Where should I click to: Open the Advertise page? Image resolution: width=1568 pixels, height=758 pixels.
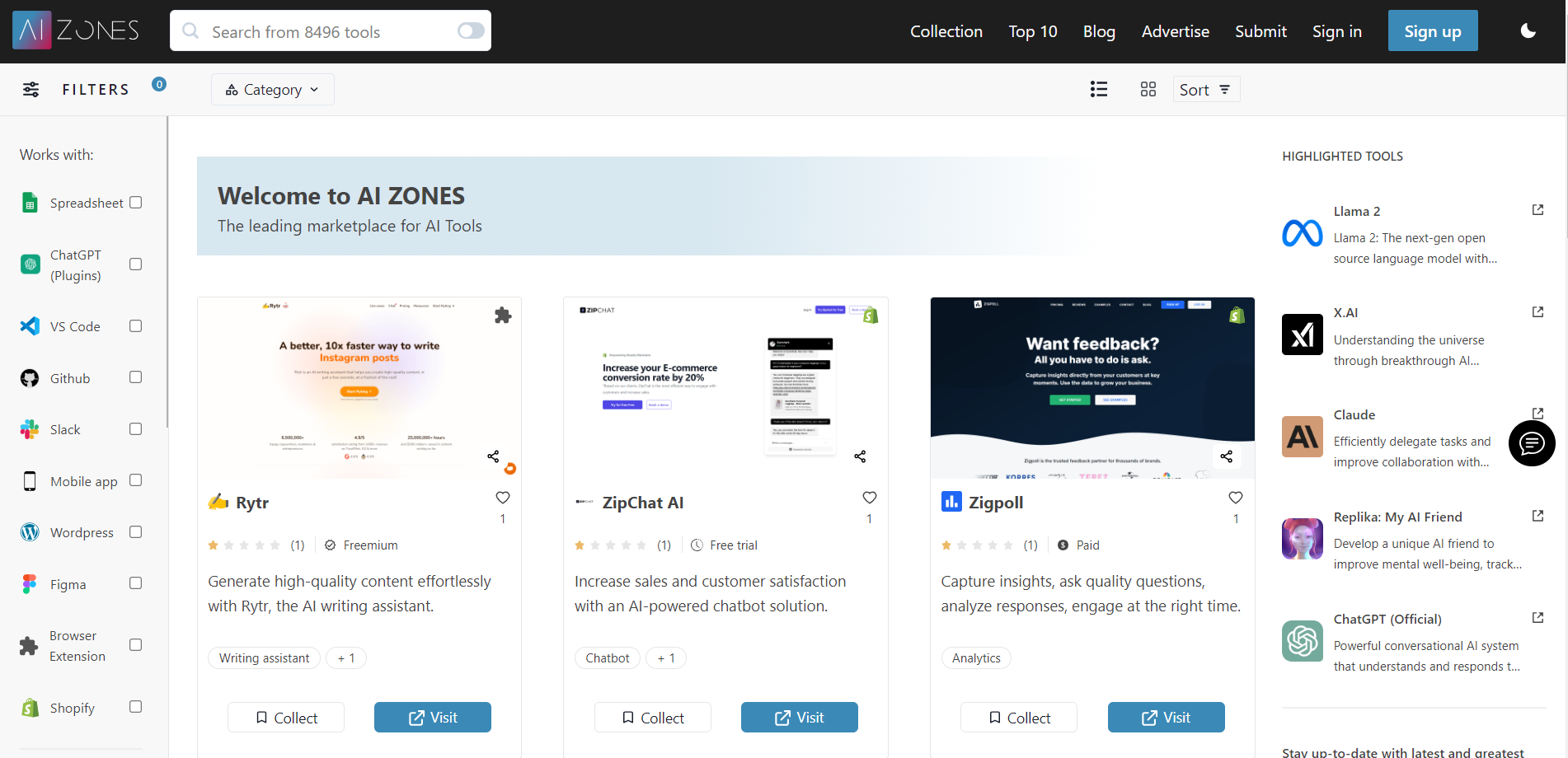pos(1176,31)
